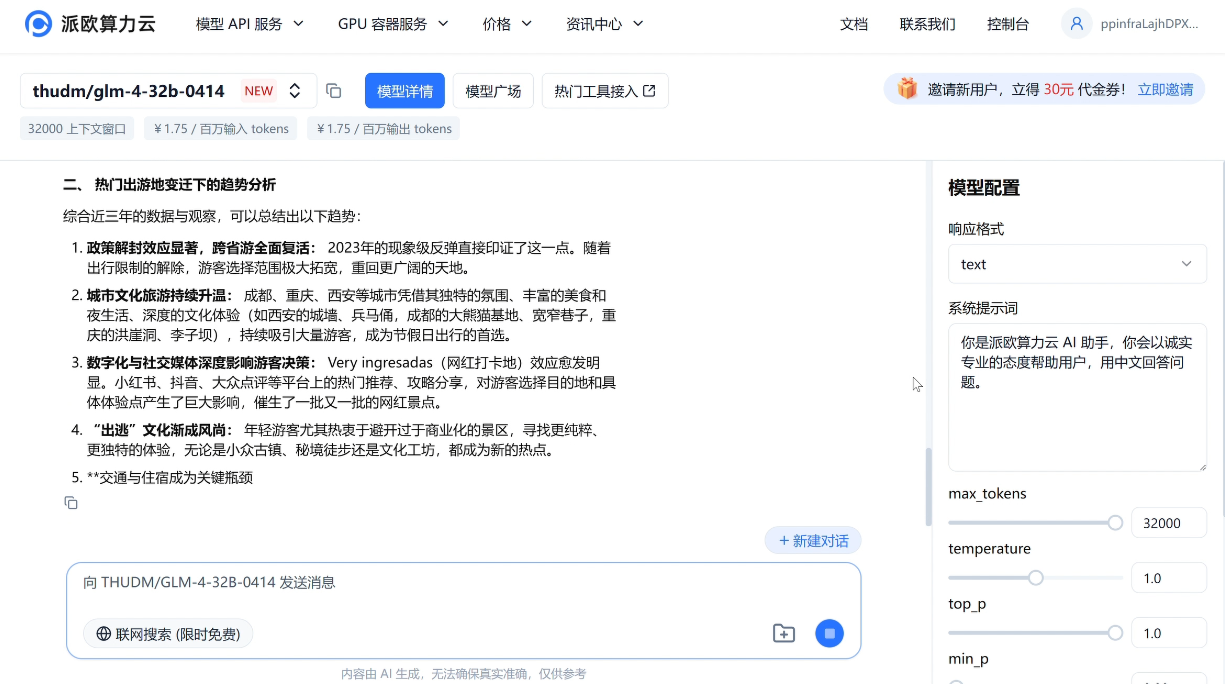
Task: Open 热门工具接入 external link
Action: pos(605,91)
